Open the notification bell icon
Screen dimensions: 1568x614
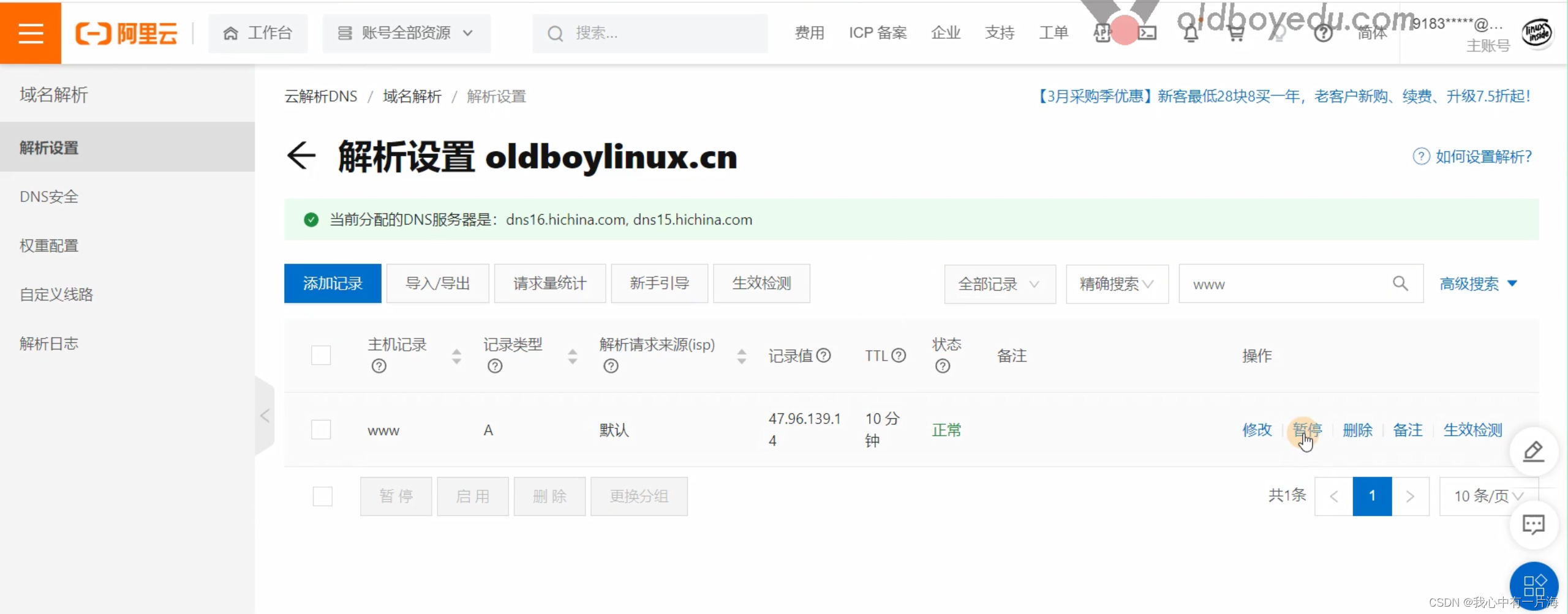1191,33
